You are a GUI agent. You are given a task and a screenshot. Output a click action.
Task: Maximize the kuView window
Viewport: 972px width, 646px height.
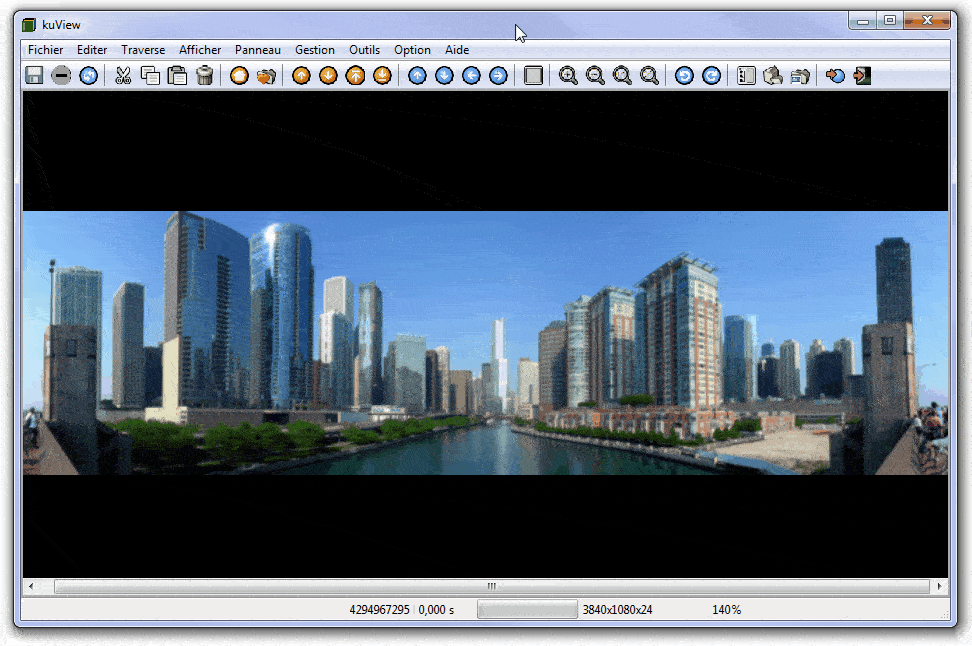[890, 20]
